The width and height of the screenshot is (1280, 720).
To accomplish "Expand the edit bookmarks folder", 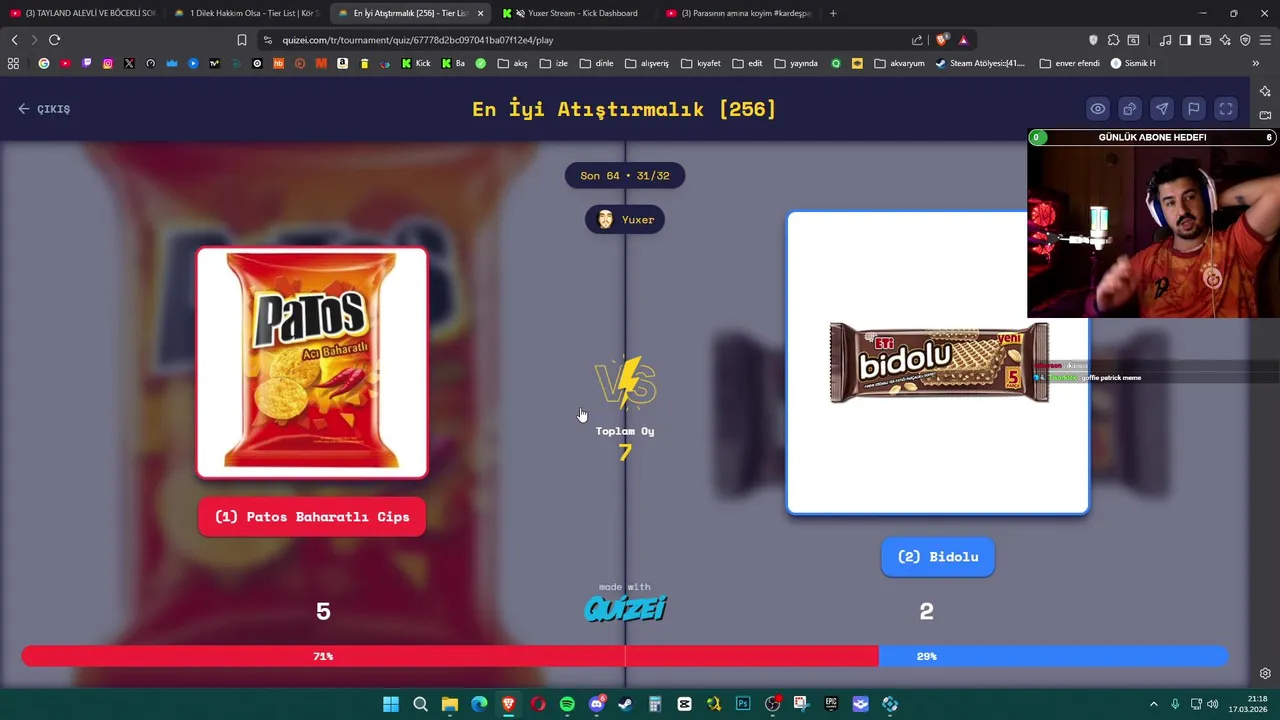I will [x=747, y=63].
